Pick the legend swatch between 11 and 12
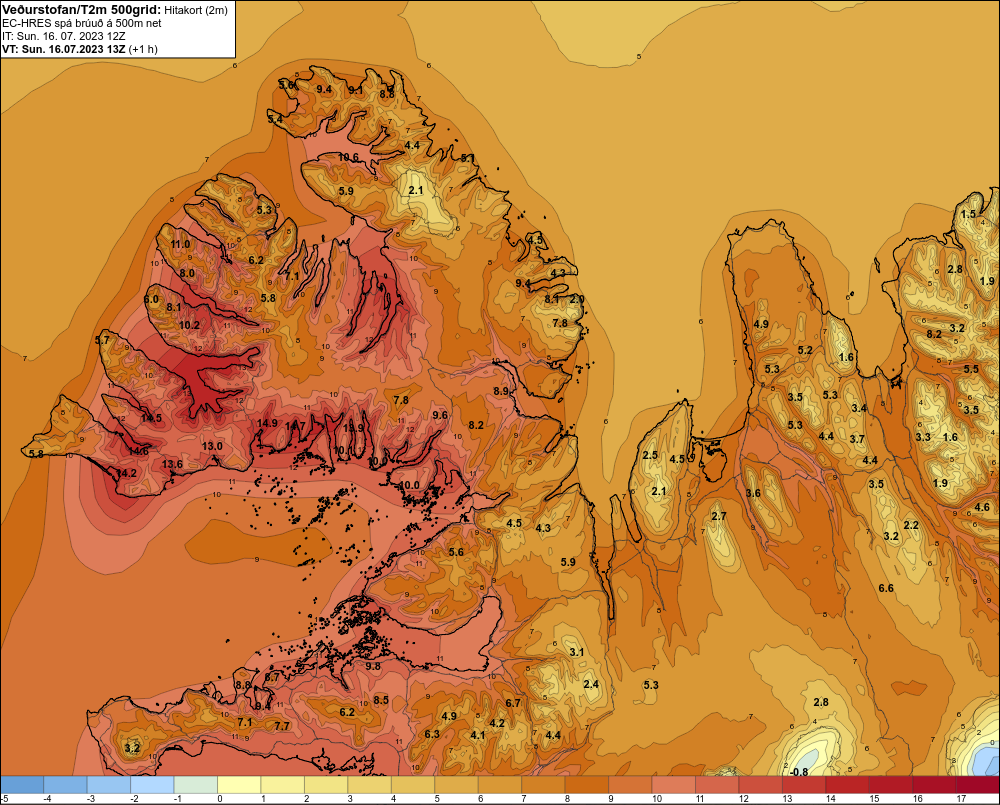 [x=717, y=785]
